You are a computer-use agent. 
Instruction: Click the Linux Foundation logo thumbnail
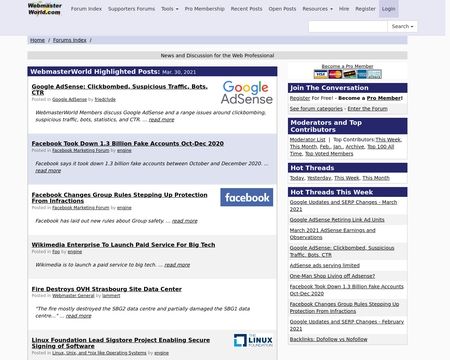tap(253, 340)
